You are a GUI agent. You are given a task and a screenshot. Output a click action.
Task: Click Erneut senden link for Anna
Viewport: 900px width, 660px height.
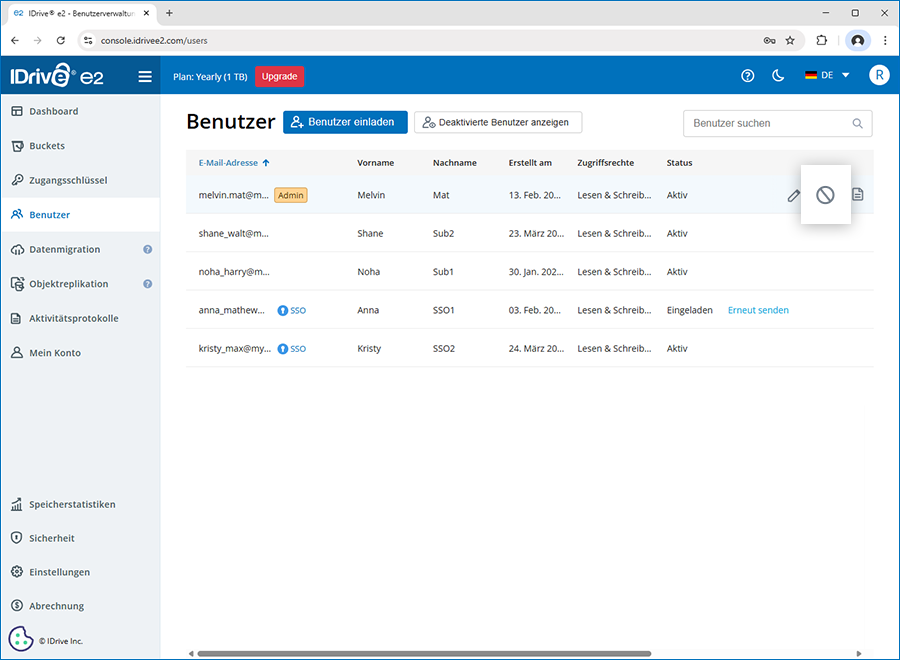coord(758,310)
